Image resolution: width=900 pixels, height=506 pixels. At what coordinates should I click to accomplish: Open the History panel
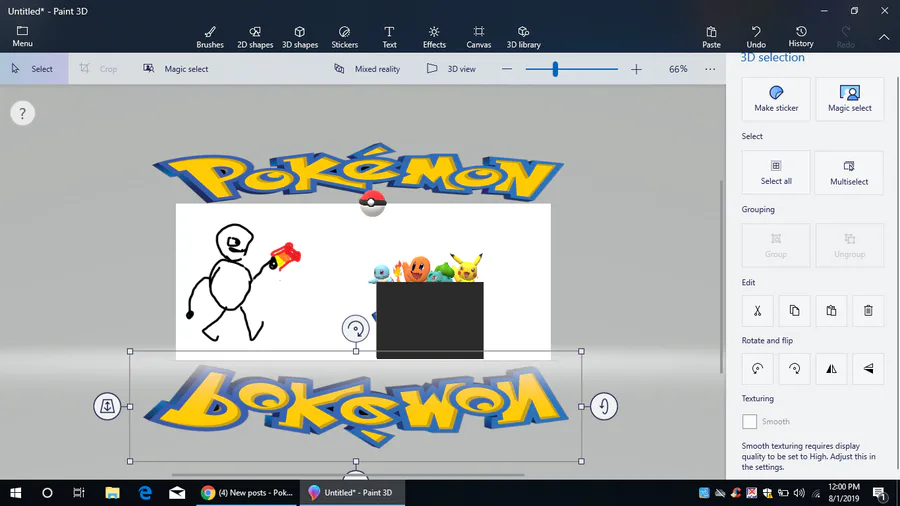[801, 37]
